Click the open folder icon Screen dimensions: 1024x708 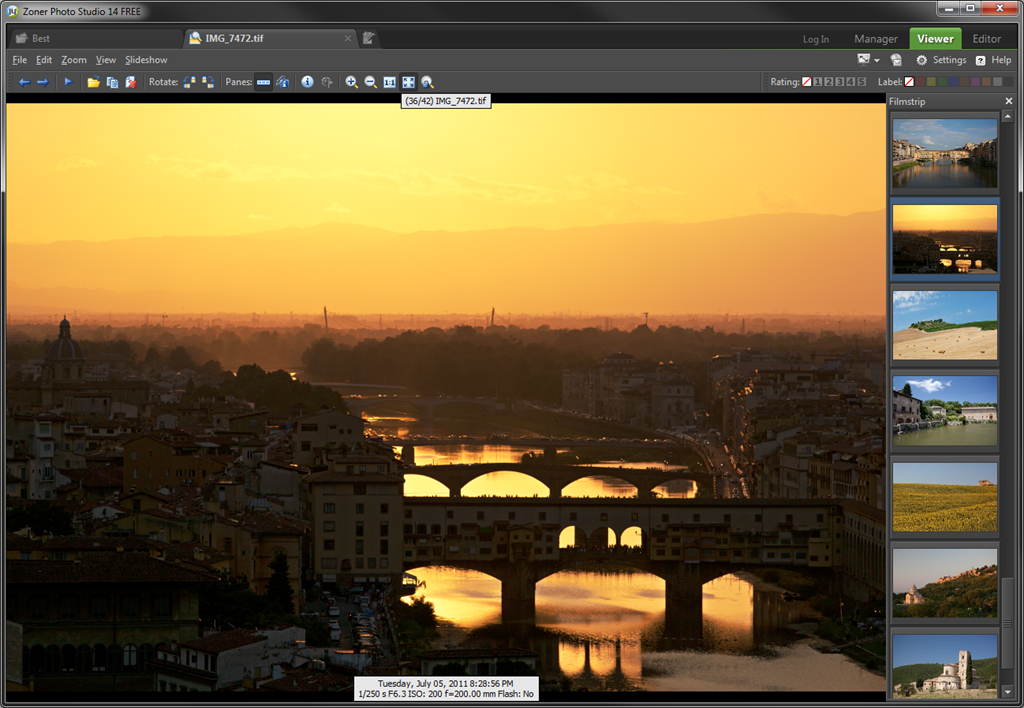(93, 82)
